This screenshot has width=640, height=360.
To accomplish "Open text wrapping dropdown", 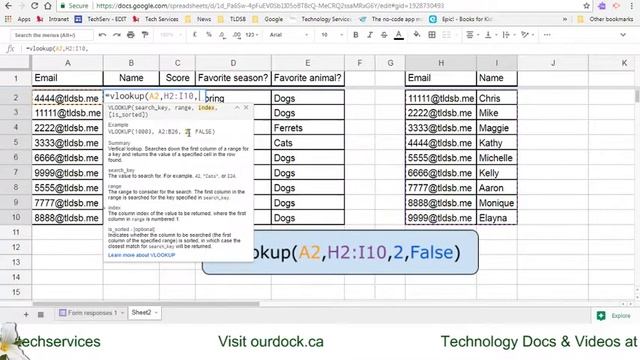I will coord(508,35).
